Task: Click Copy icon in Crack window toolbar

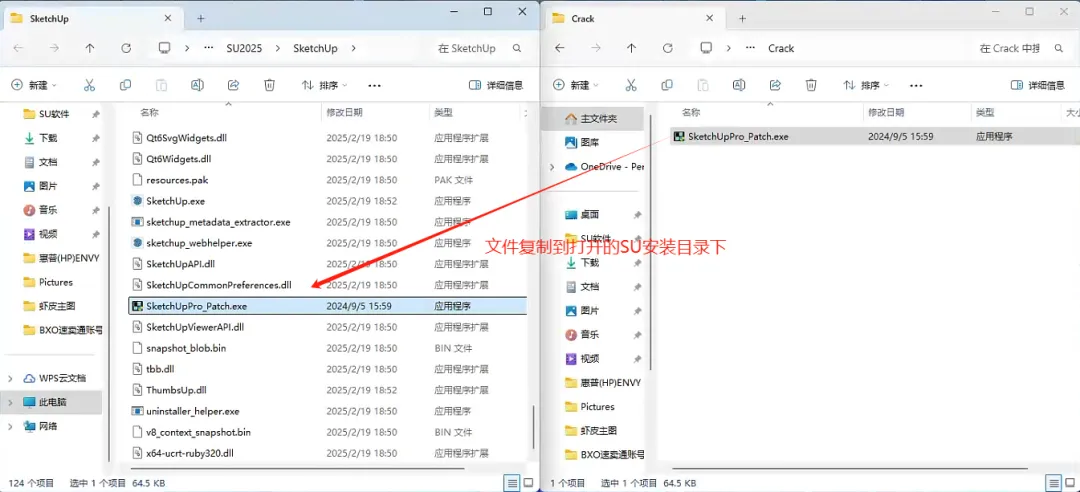Action: coord(667,85)
